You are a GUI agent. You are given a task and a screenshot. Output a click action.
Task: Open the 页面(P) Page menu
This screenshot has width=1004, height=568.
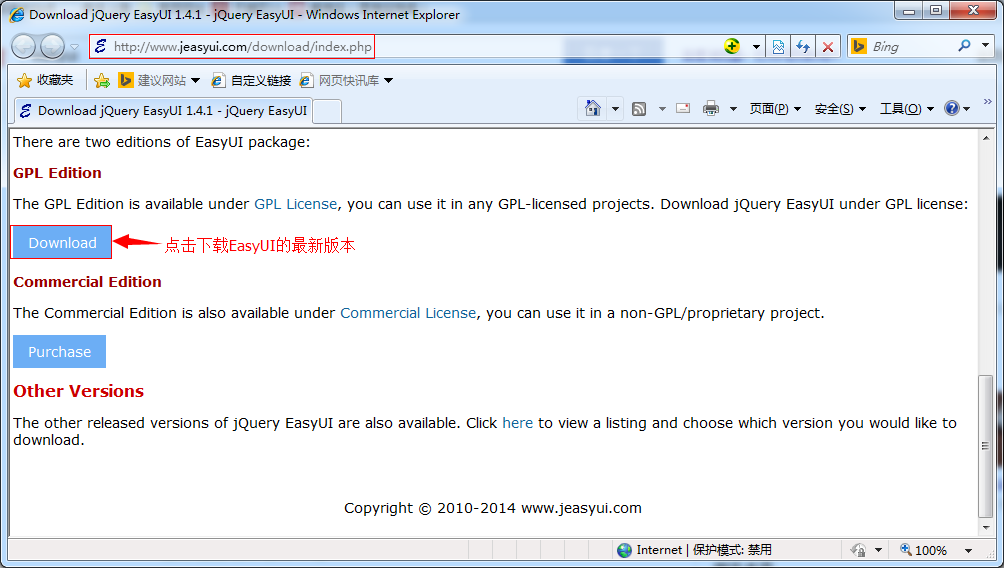click(775, 109)
